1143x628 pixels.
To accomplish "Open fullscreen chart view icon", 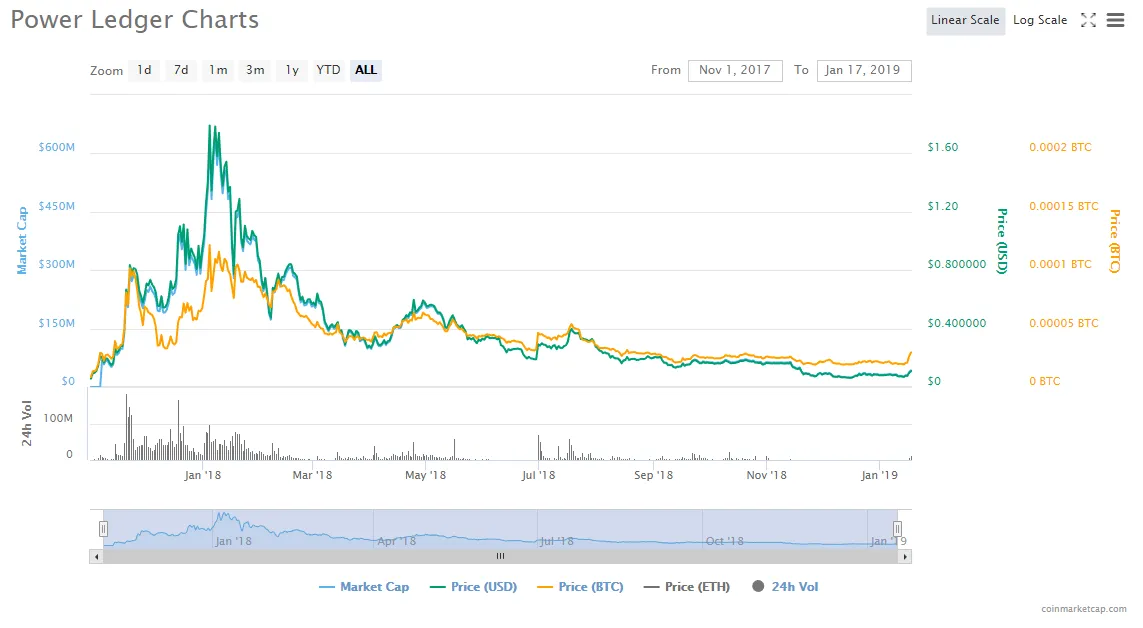I will point(1088,20).
